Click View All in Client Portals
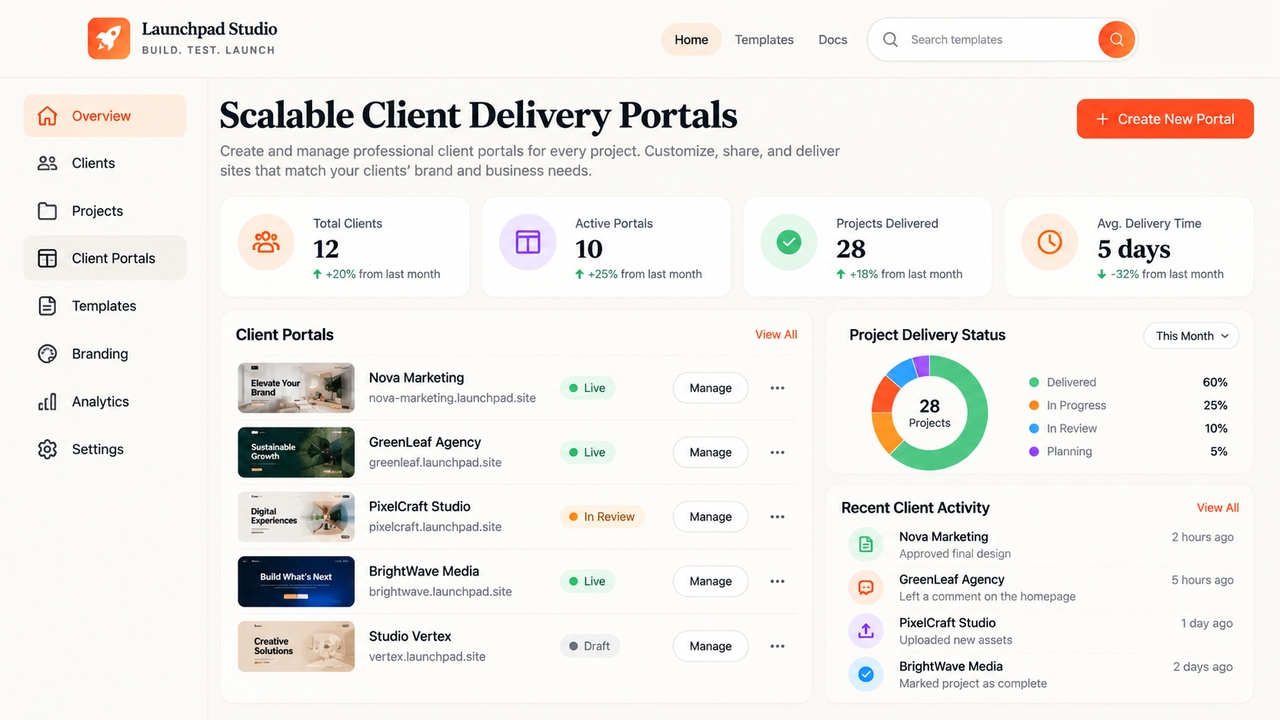The height and width of the screenshot is (720, 1280). click(x=776, y=335)
